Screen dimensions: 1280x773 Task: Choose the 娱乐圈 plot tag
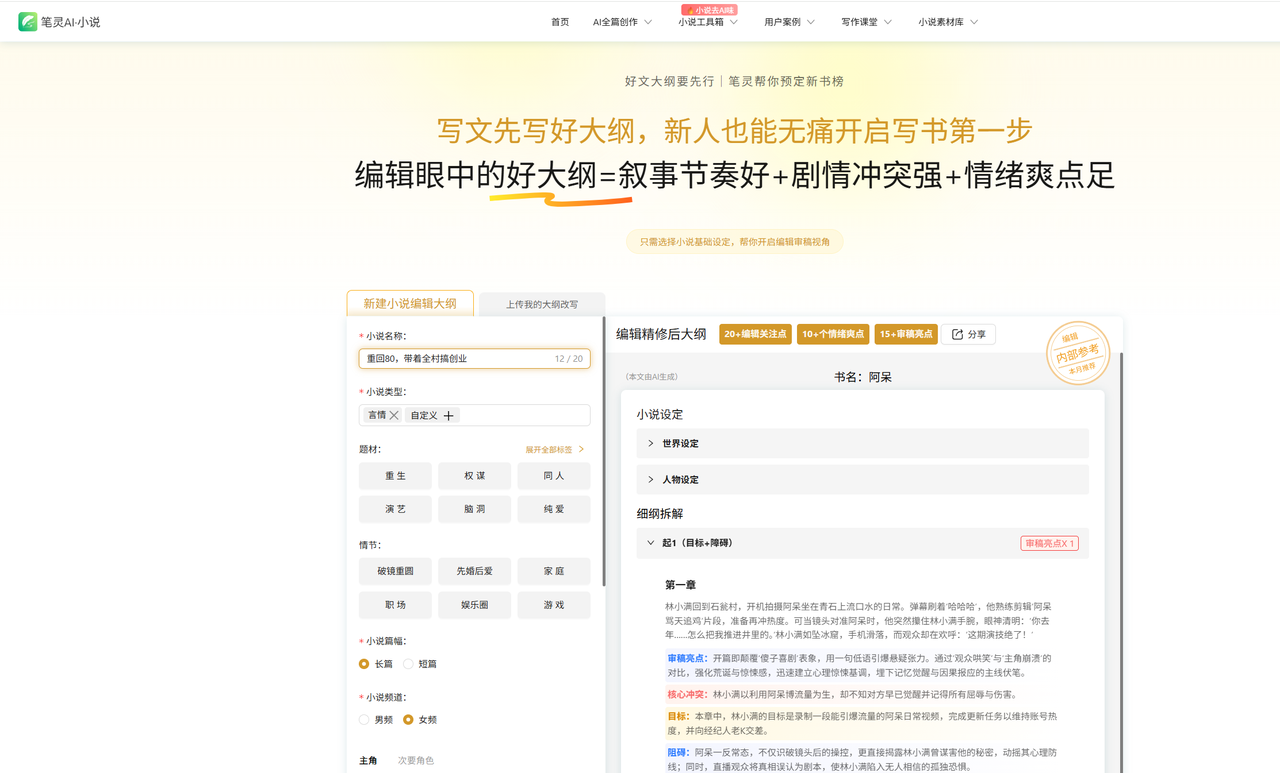(x=474, y=605)
